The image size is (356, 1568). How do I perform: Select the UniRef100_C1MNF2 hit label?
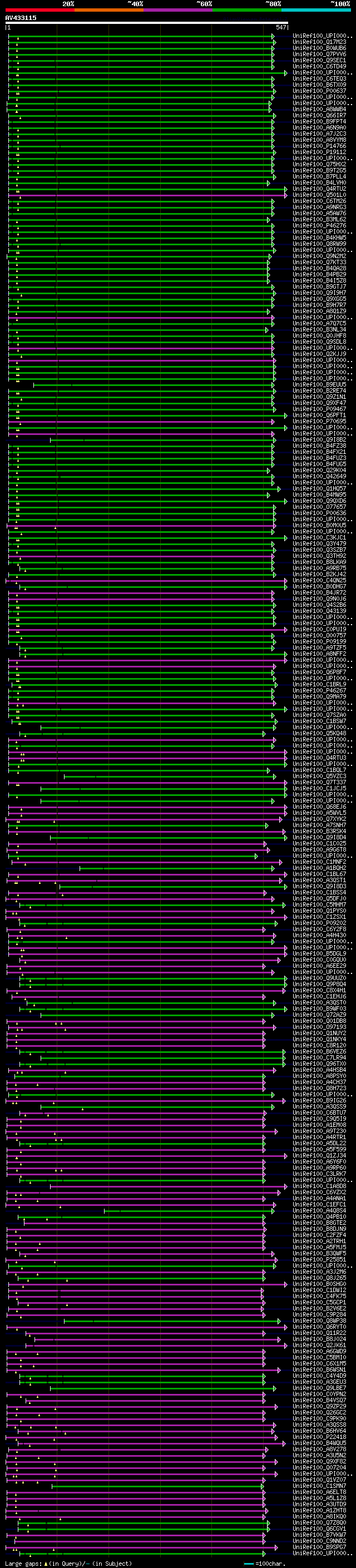point(319,862)
